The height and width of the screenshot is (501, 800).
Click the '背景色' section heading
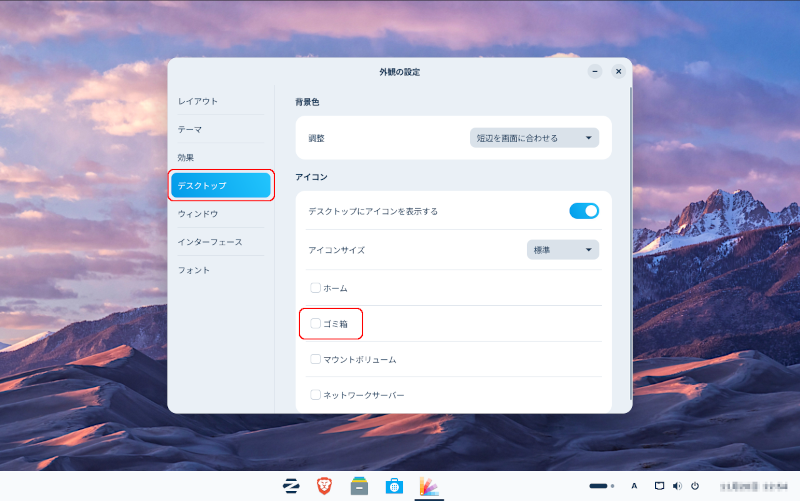[307, 102]
